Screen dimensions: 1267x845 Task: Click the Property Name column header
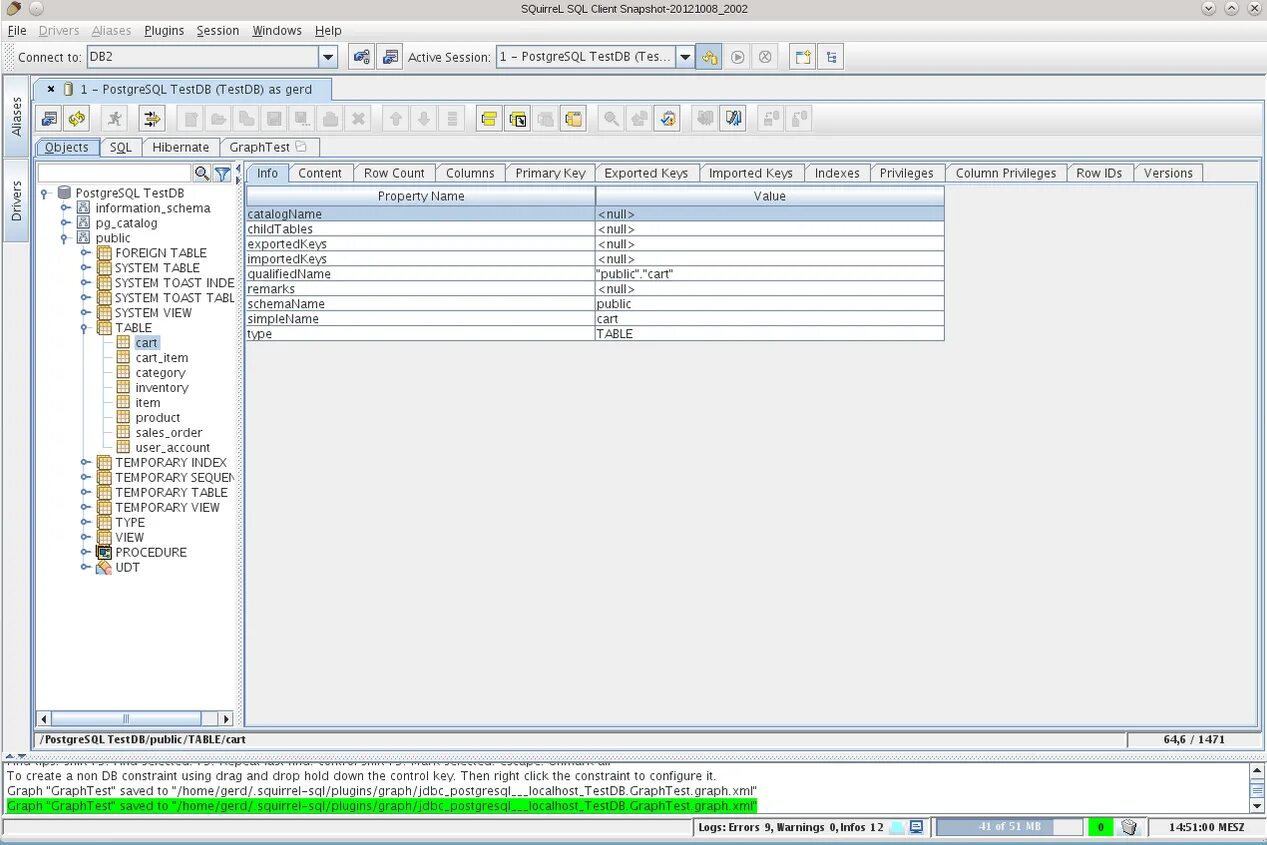pos(421,196)
